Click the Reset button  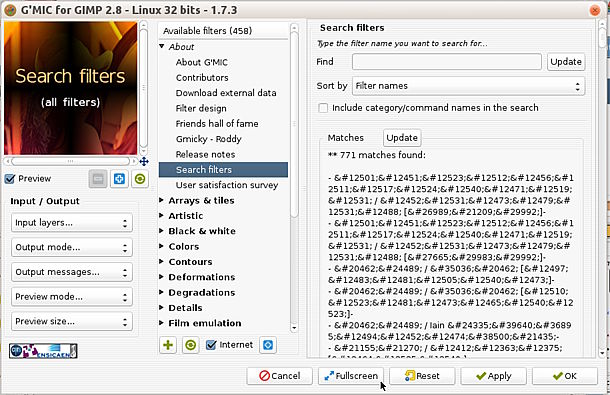(422, 376)
